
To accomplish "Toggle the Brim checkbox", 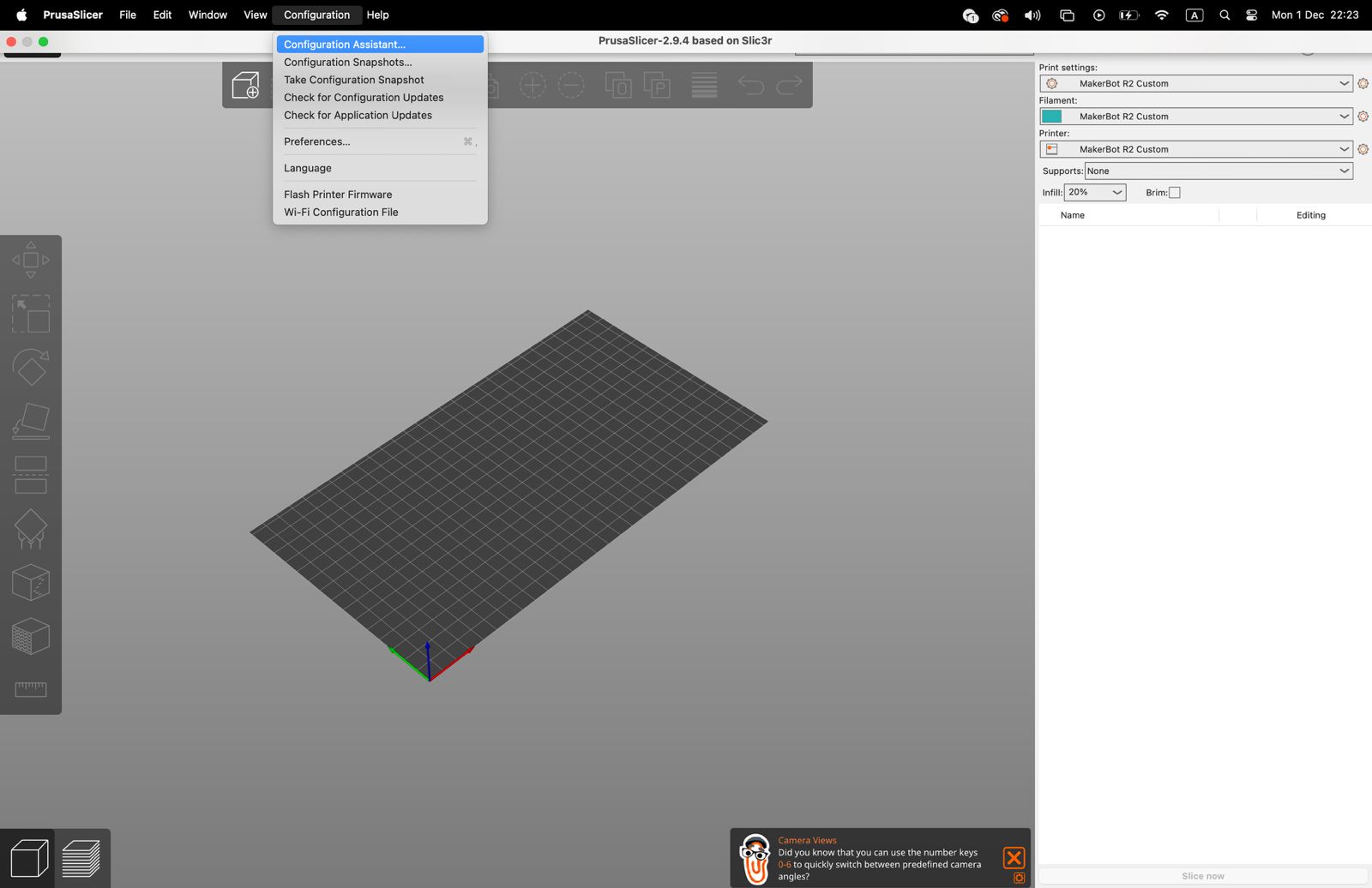I will [x=1175, y=193].
